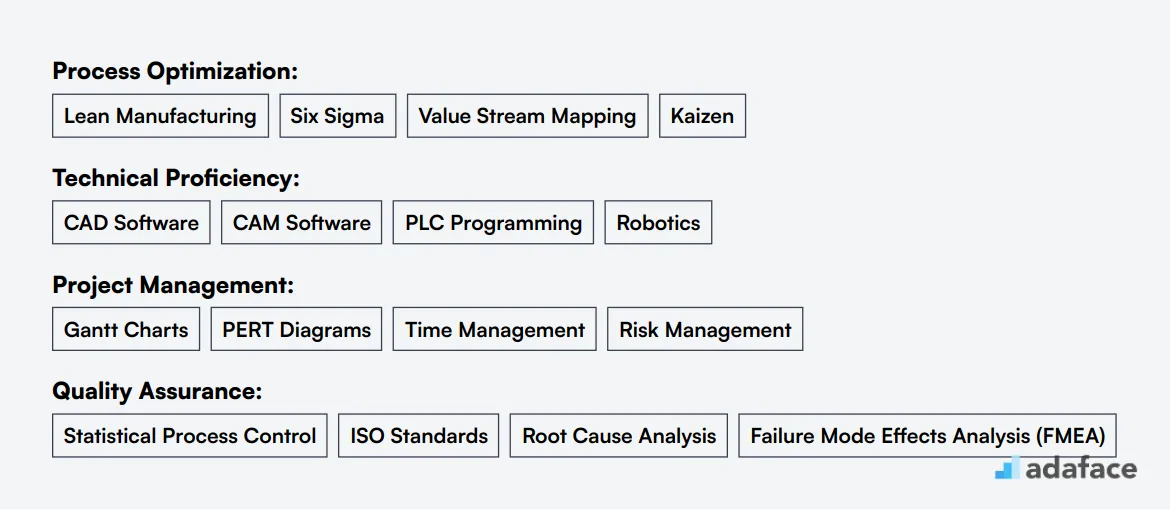This screenshot has height=510, width=1170.
Task: Click the Kaizen skill tag
Action: (x=702, y=116)
